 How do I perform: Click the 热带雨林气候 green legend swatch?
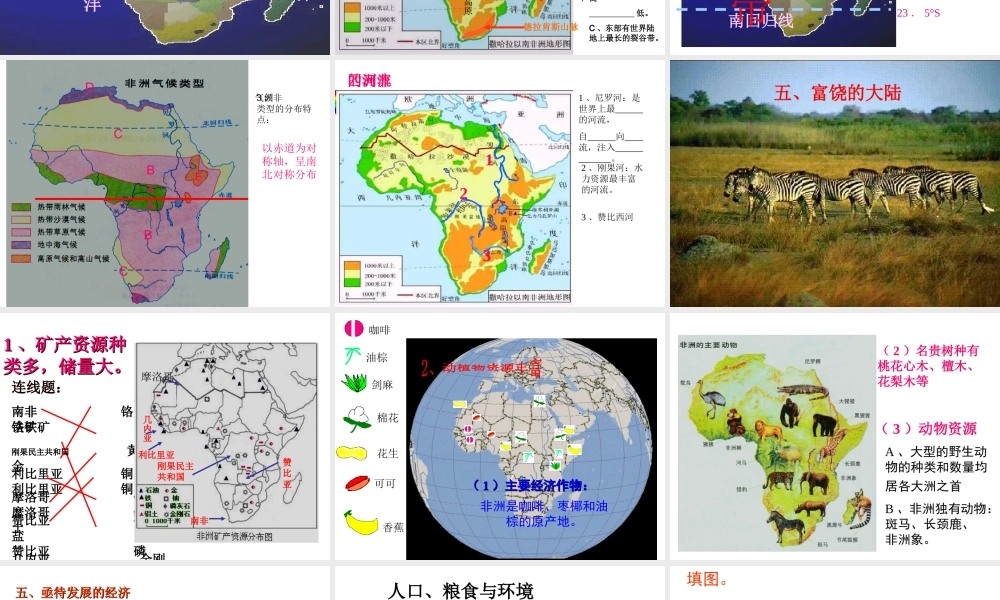[x=21, y=207]
